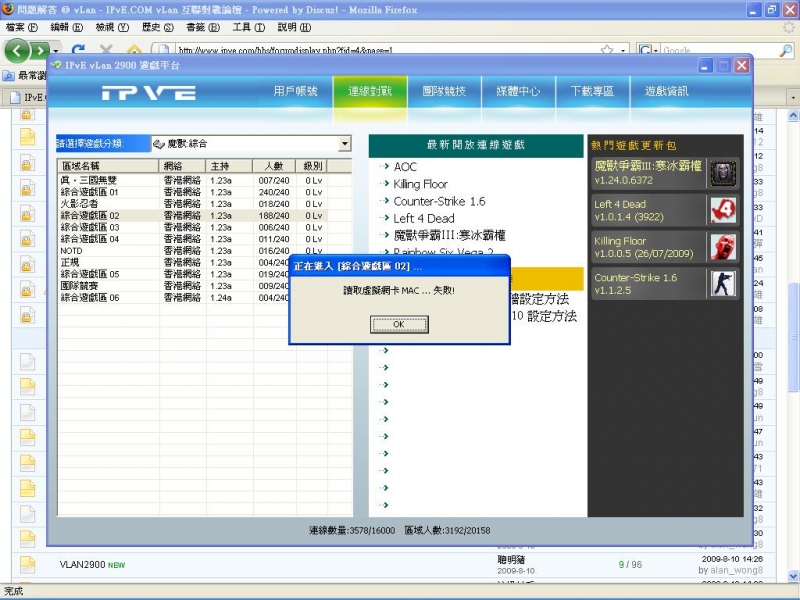Viewport: 800px width, 600px height.
Task: Click the Killing Floor red face icon
Action: coord(722,247)
